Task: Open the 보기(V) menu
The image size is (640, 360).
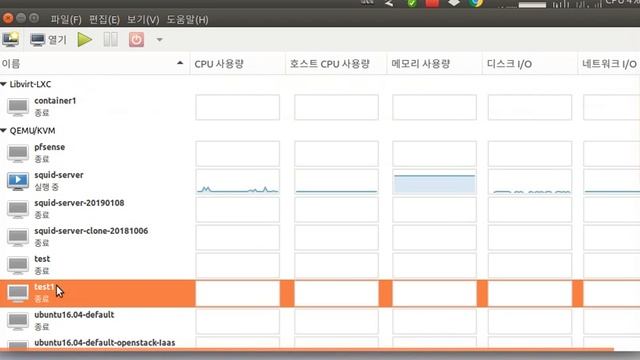Action: [x=143, y=19]
